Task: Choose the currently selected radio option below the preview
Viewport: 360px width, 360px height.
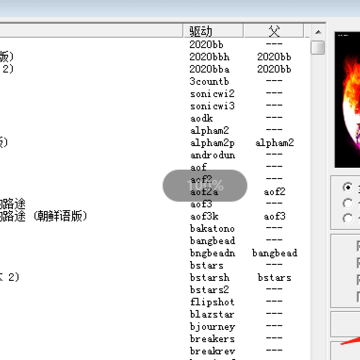Action: (x=347, y=188)
